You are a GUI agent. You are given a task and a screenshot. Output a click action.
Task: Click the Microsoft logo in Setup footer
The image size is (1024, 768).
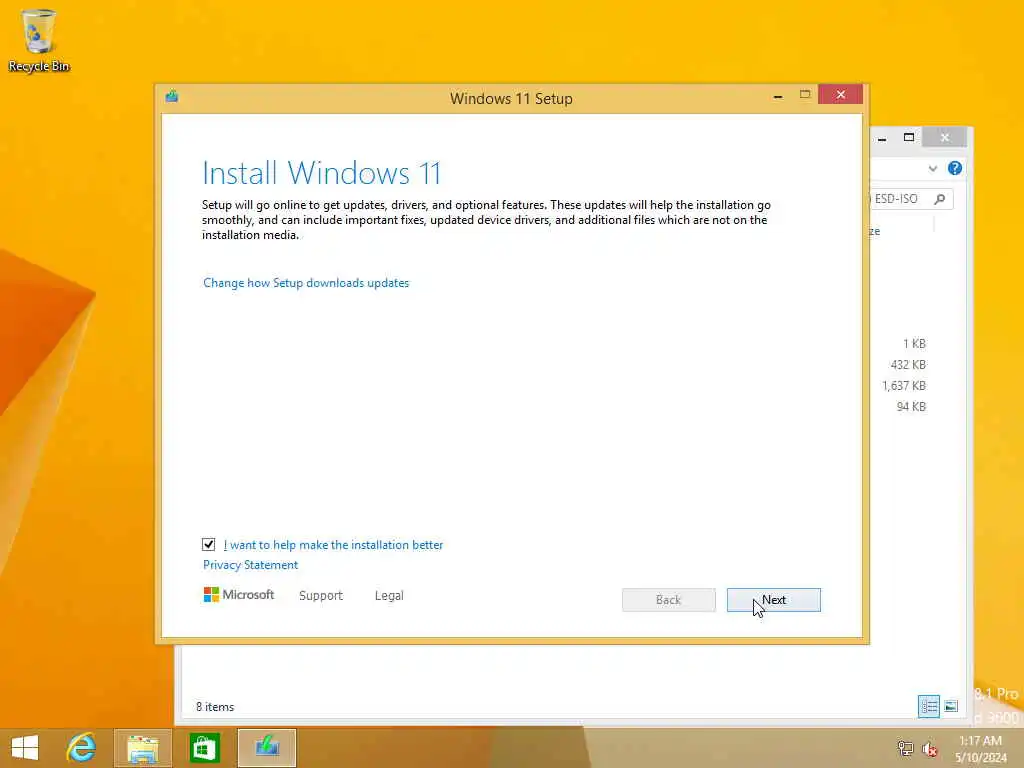click(x=239, y=594)
